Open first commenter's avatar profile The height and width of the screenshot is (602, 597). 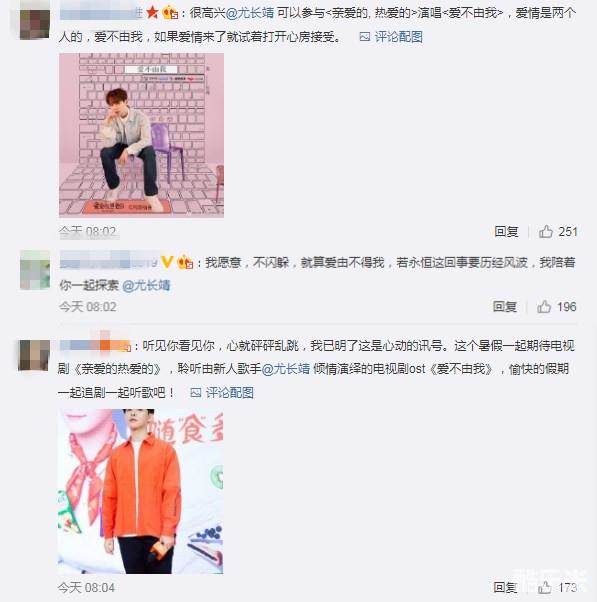pyautogui.click(x=35, y=24)
